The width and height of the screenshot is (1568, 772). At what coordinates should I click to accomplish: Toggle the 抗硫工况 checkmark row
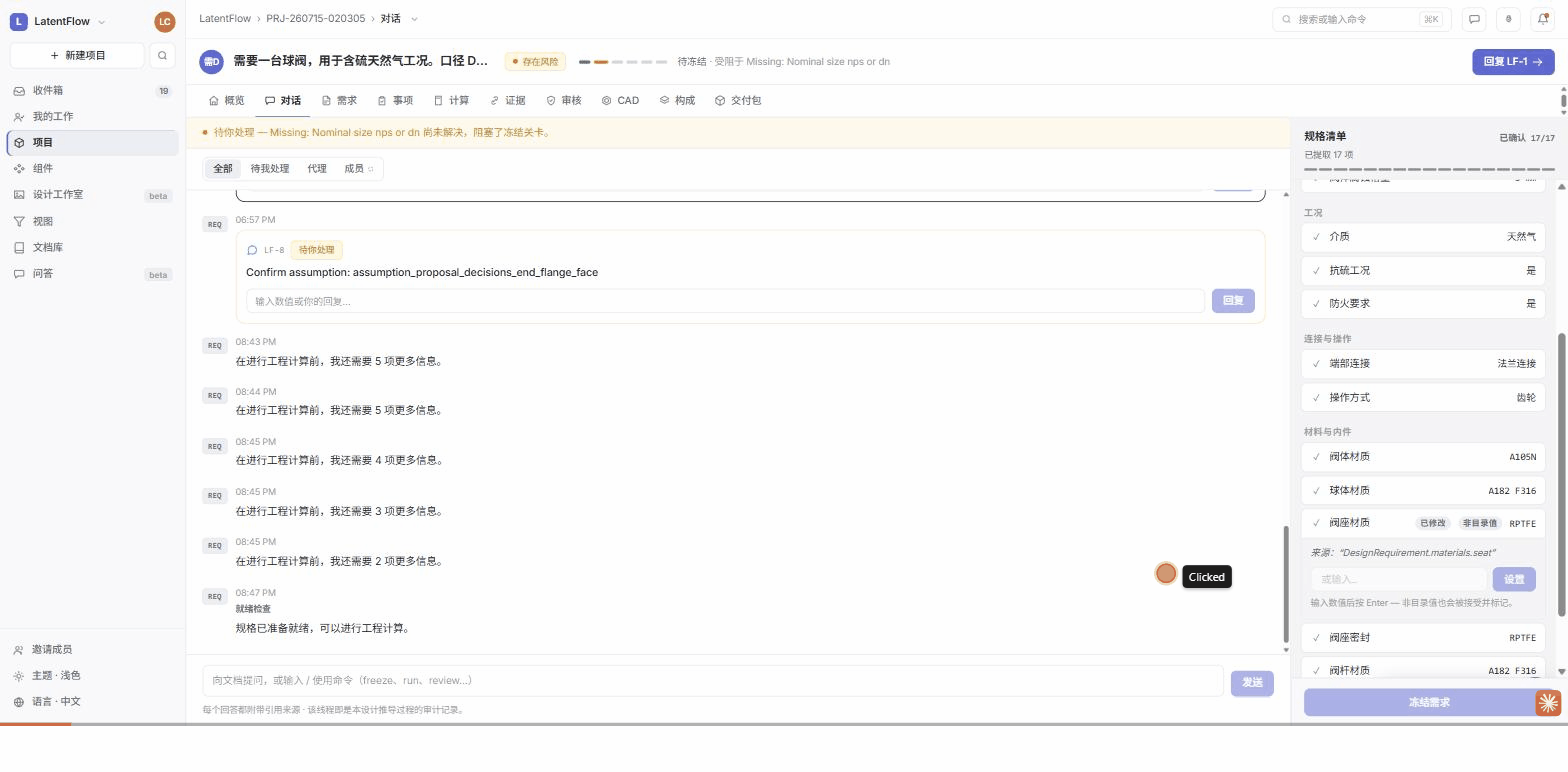(1423, 271)
